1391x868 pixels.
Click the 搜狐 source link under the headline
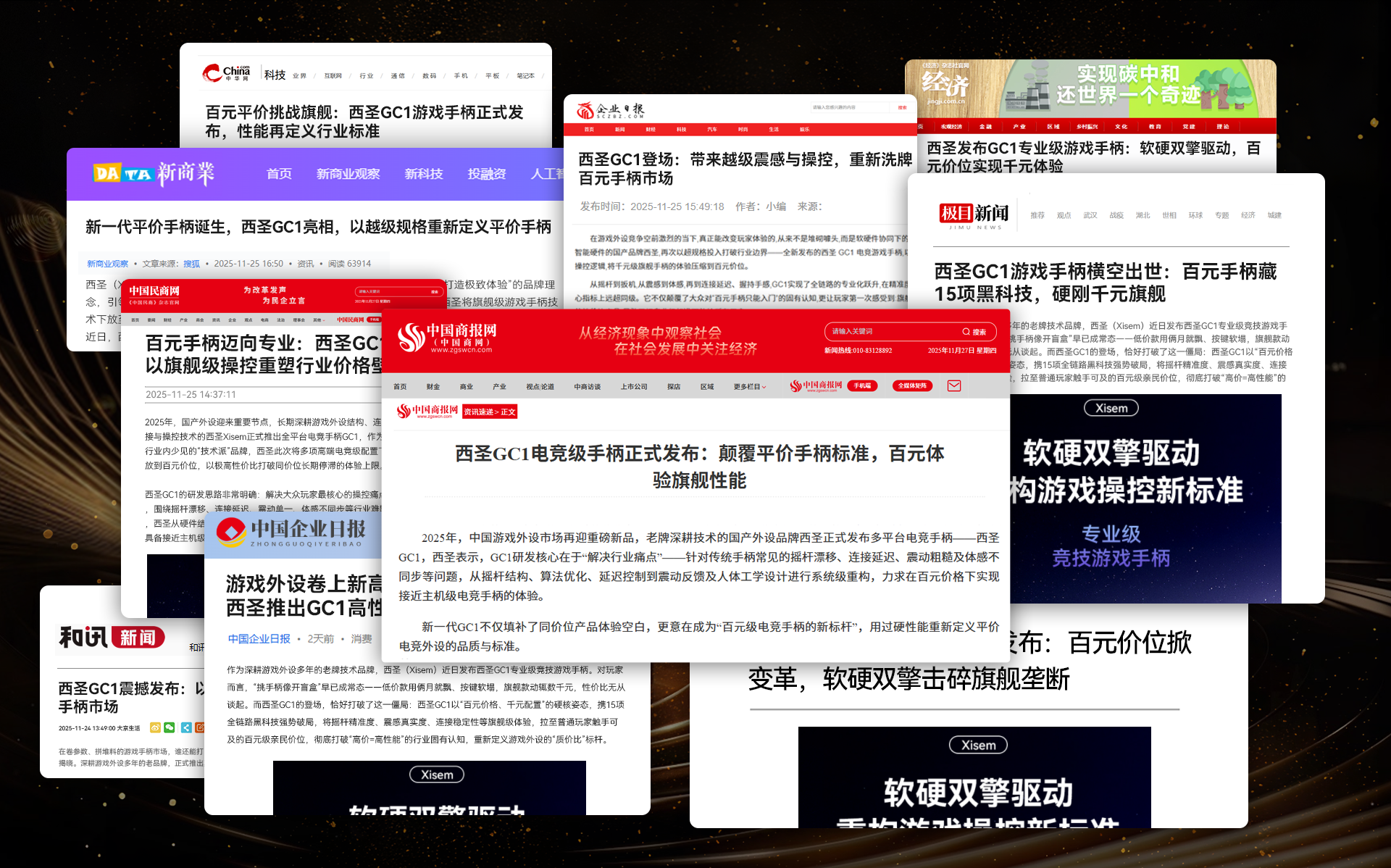[x=191, y=264]
